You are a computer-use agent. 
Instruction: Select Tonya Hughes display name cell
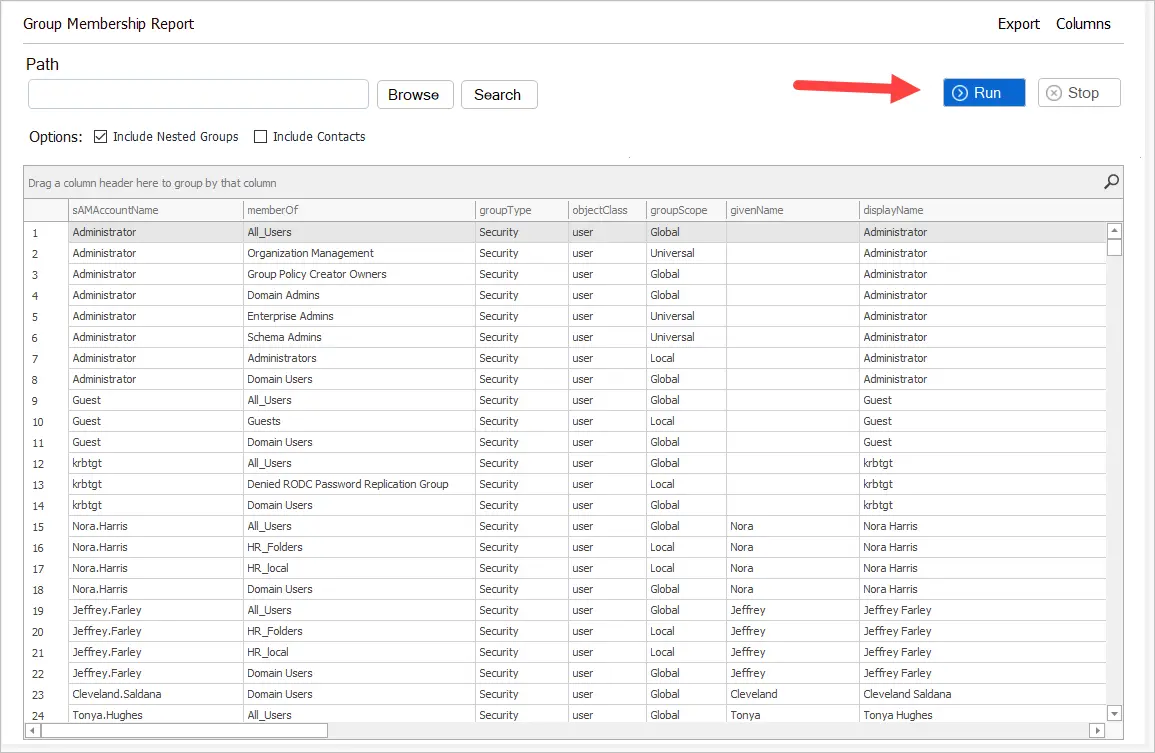983,715
